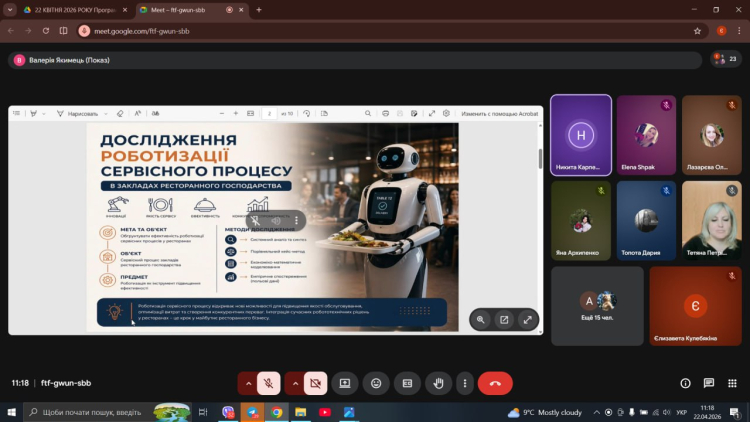
Task: Open the emoji reactions button
Action: point(375,383)
